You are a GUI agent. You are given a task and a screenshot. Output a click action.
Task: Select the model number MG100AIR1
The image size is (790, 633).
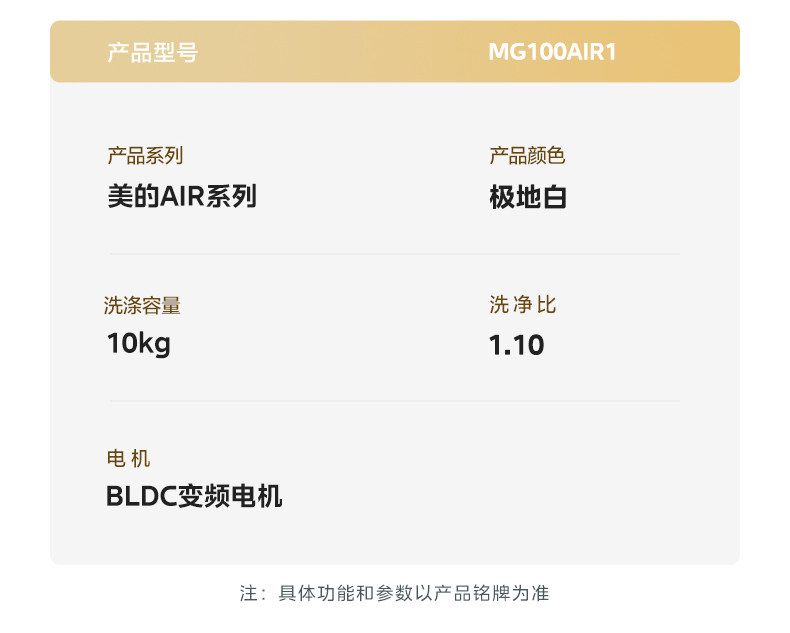(552, 52)
